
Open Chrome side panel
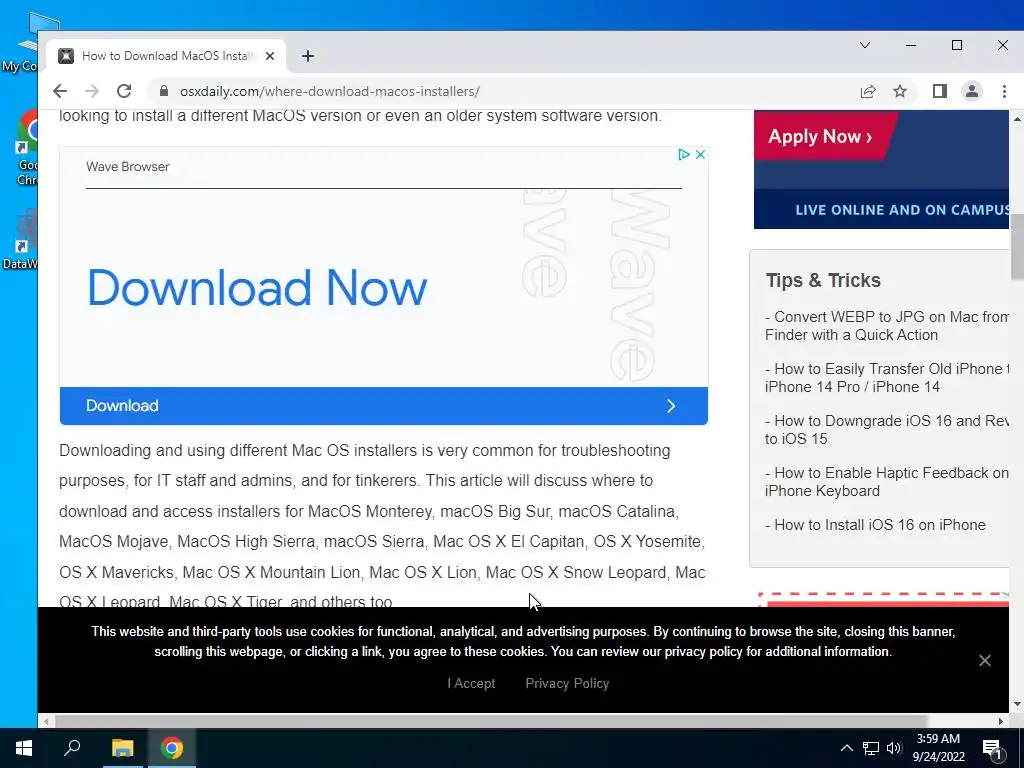940,91
